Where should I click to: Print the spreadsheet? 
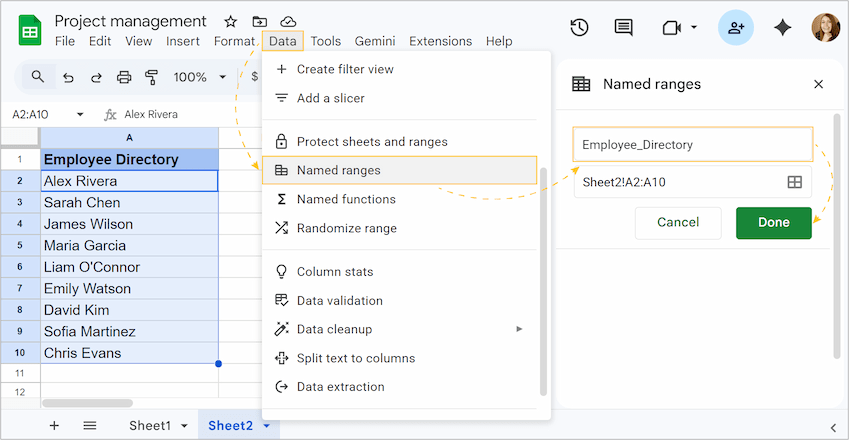pyautogui.click(x=124, y=77)
